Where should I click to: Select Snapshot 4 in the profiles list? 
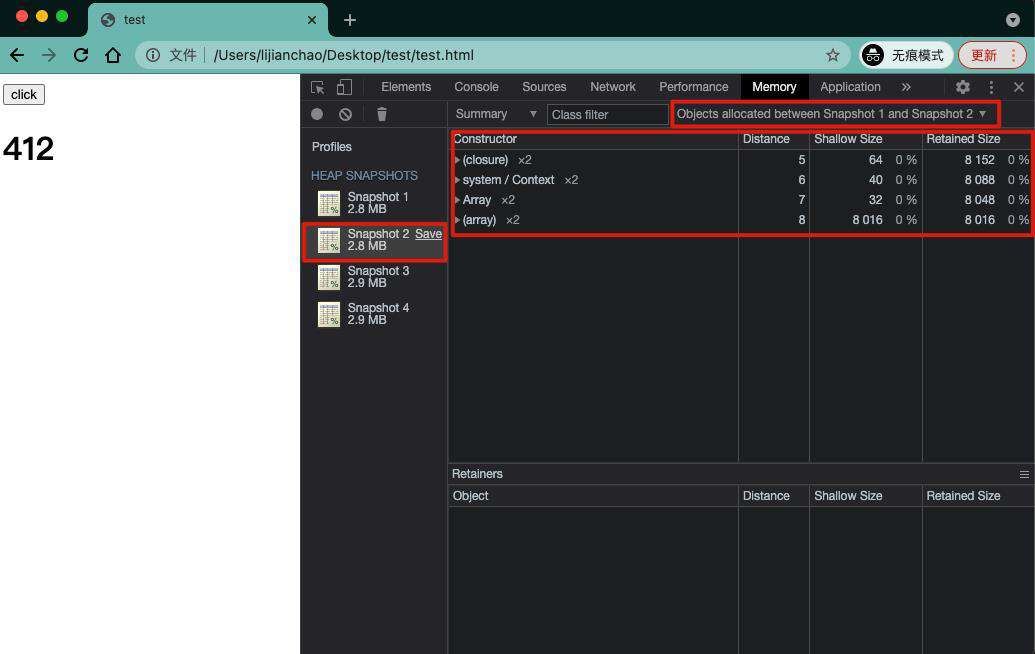pyautogui.click(x=374, y=314)
